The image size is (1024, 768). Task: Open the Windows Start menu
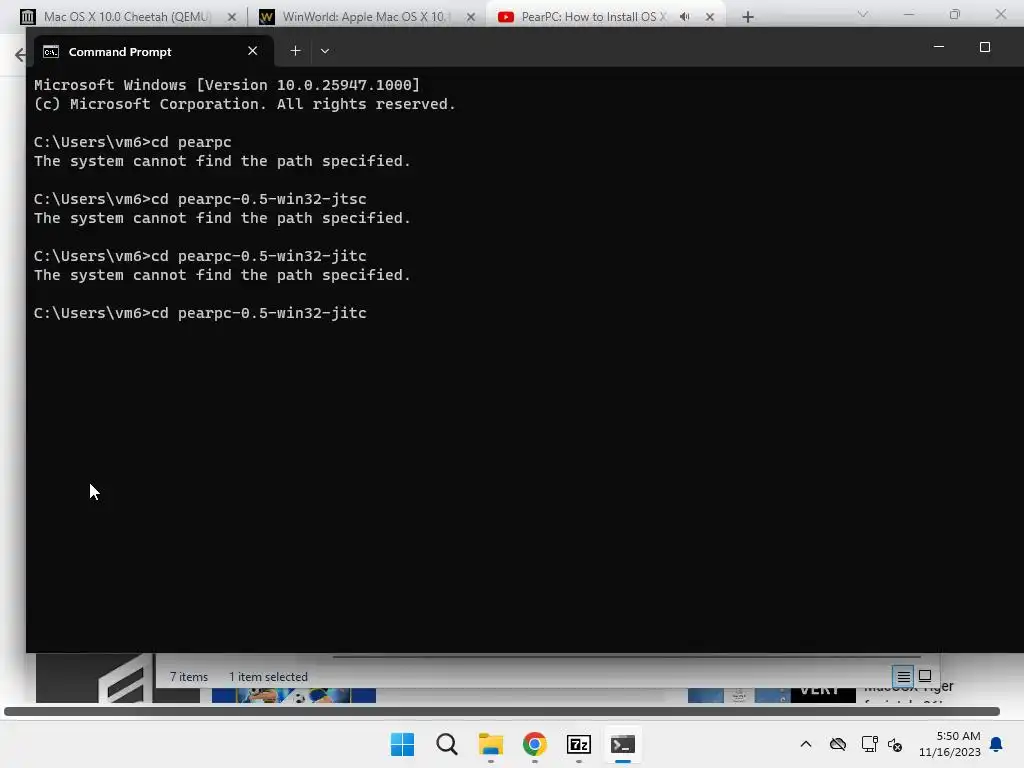coord(402,744)
